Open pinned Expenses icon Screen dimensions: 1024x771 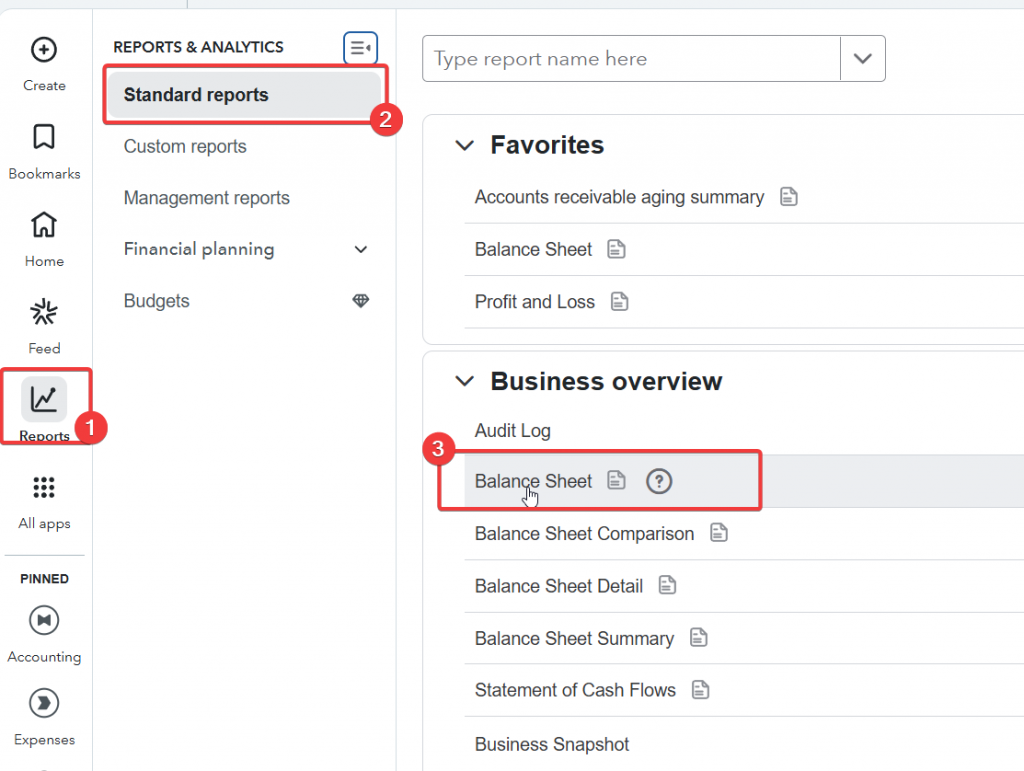pyautogui.click(x=44, y=703)
